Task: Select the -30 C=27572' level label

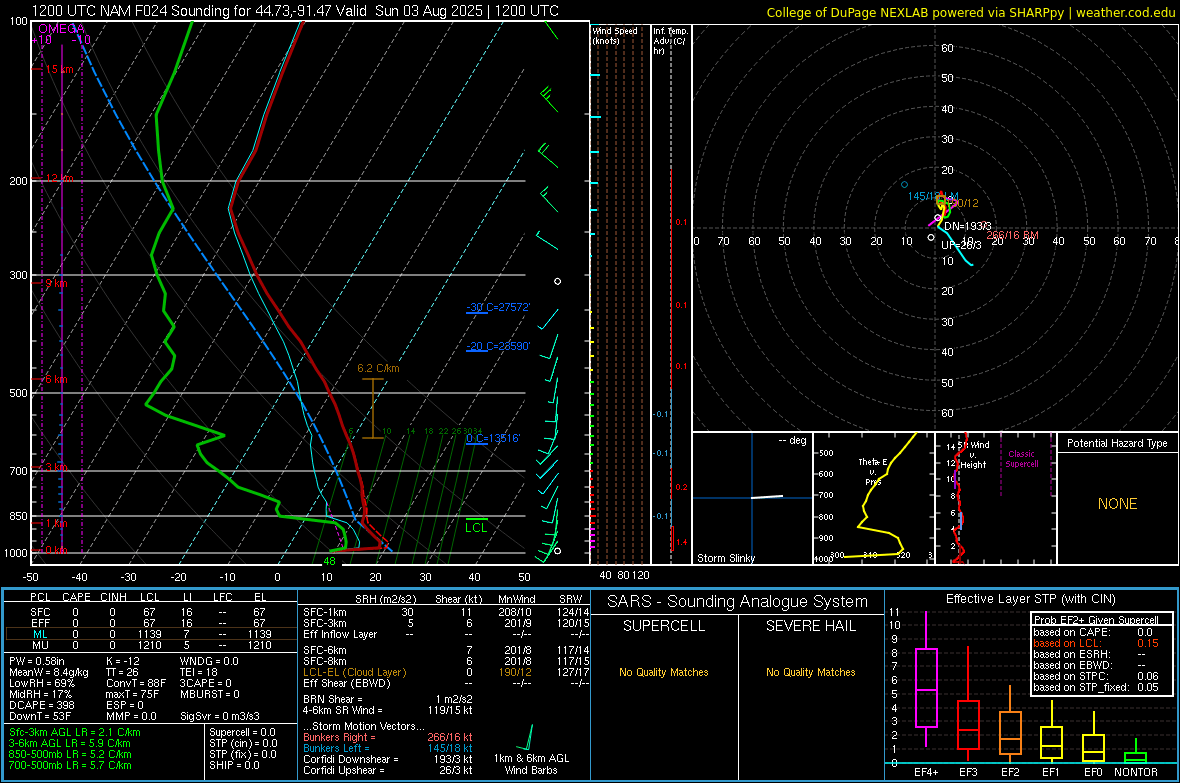Action: coord(498,307)
